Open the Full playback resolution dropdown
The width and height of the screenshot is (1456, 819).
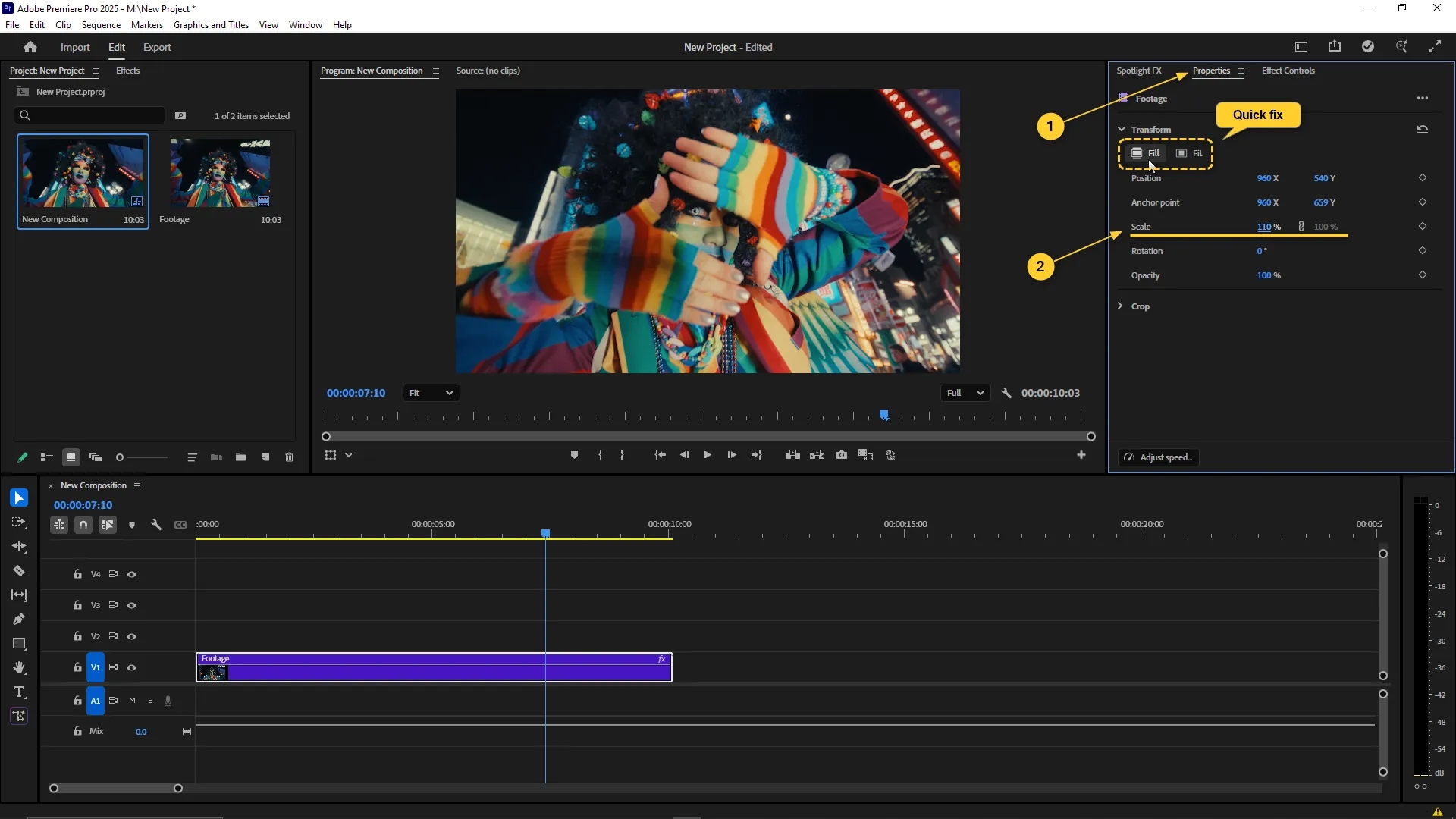coord(965,393)
